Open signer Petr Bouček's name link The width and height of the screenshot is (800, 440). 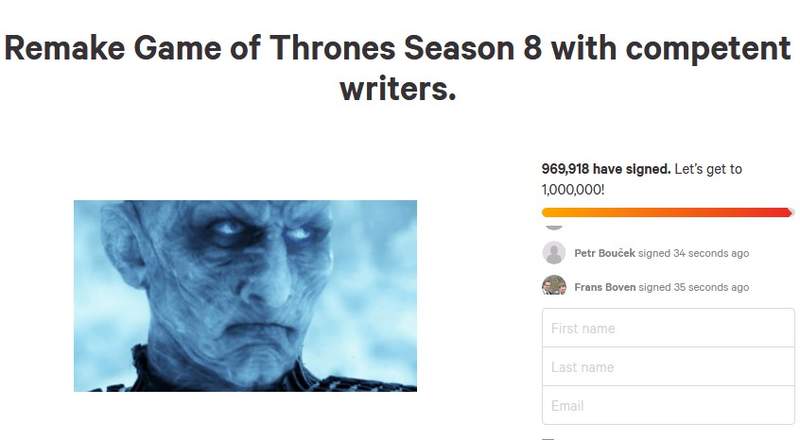pyautogui.click(x=604, y=253)
